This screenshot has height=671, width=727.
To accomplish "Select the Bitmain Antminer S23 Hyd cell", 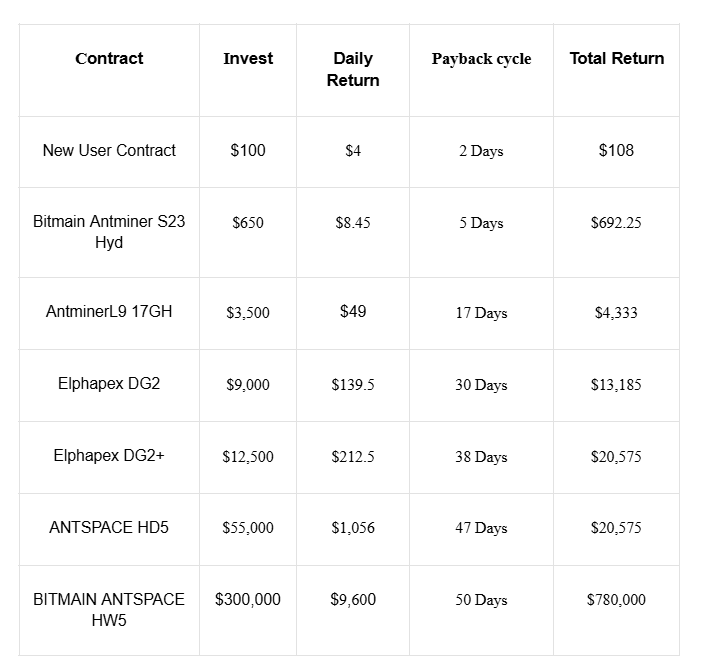I will (109, 232).
